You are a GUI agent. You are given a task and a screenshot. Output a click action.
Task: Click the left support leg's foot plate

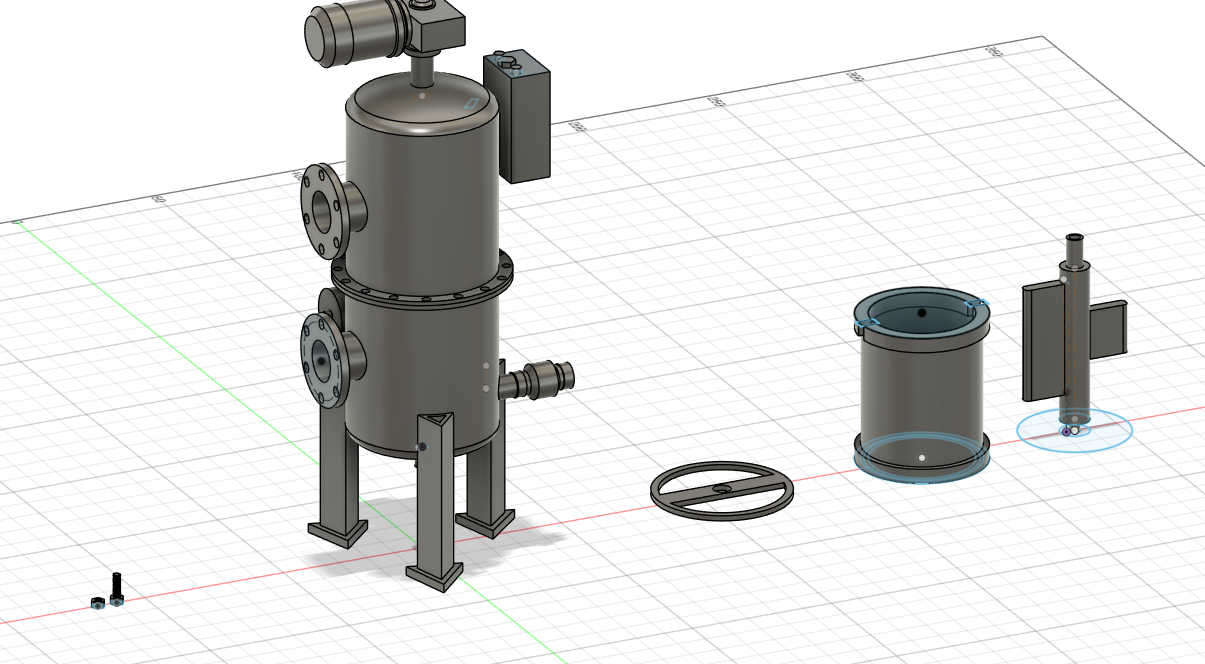click(x=337, y=533)
